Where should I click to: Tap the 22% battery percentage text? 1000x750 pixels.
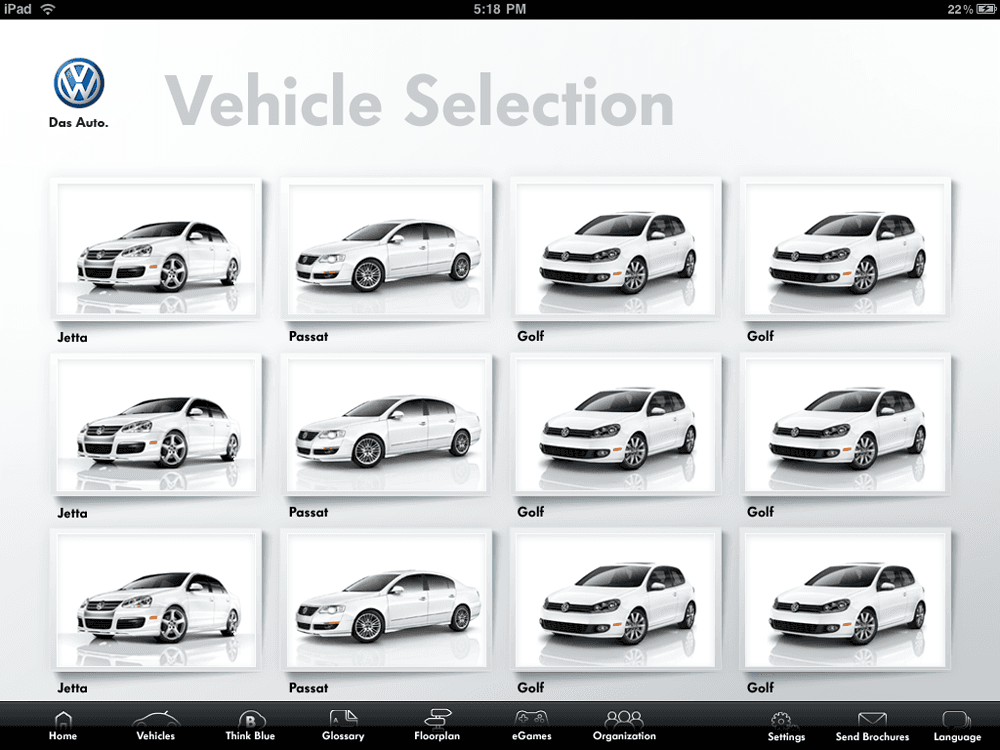(960, 10)
